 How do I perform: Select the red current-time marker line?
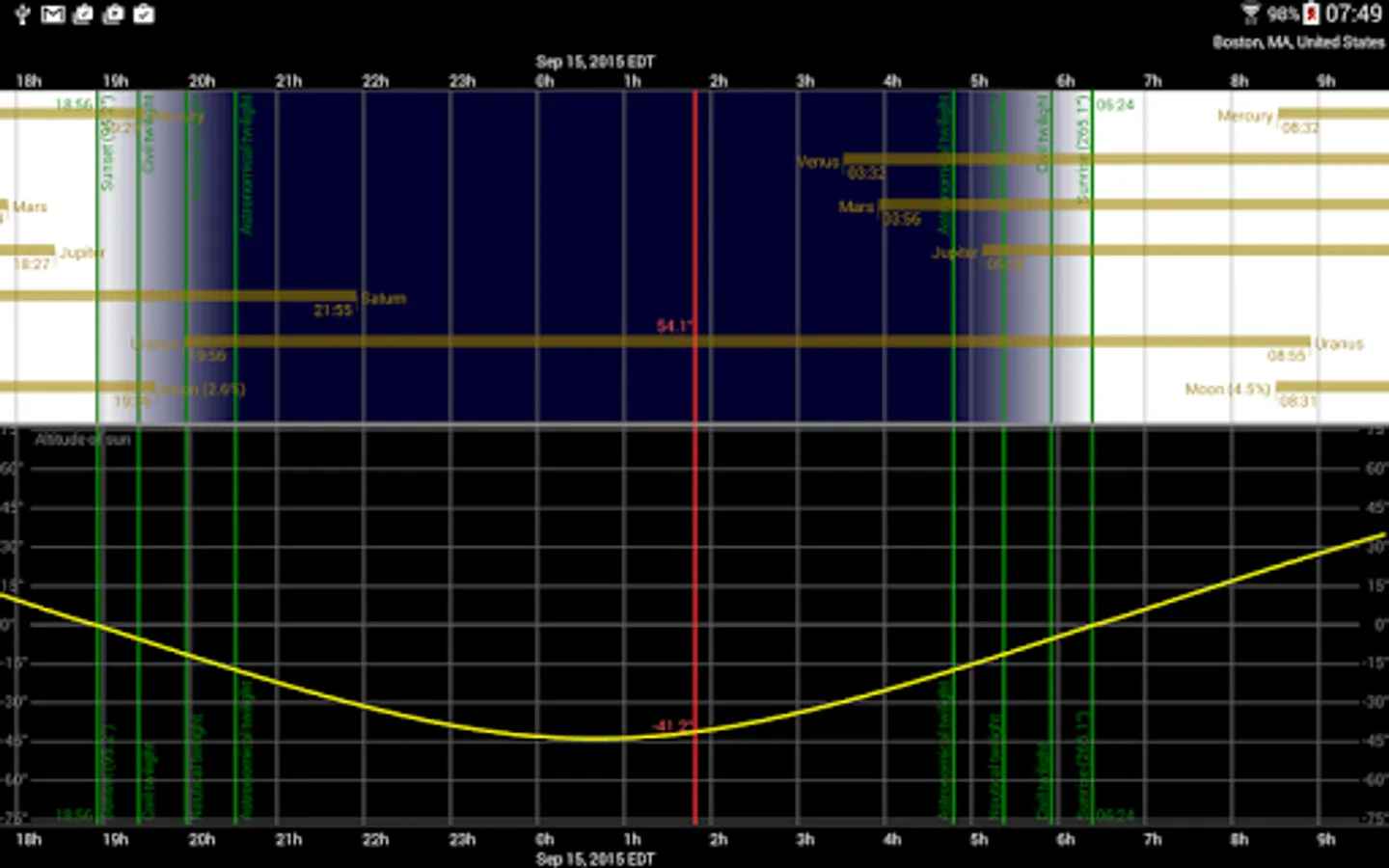point(694,458)
